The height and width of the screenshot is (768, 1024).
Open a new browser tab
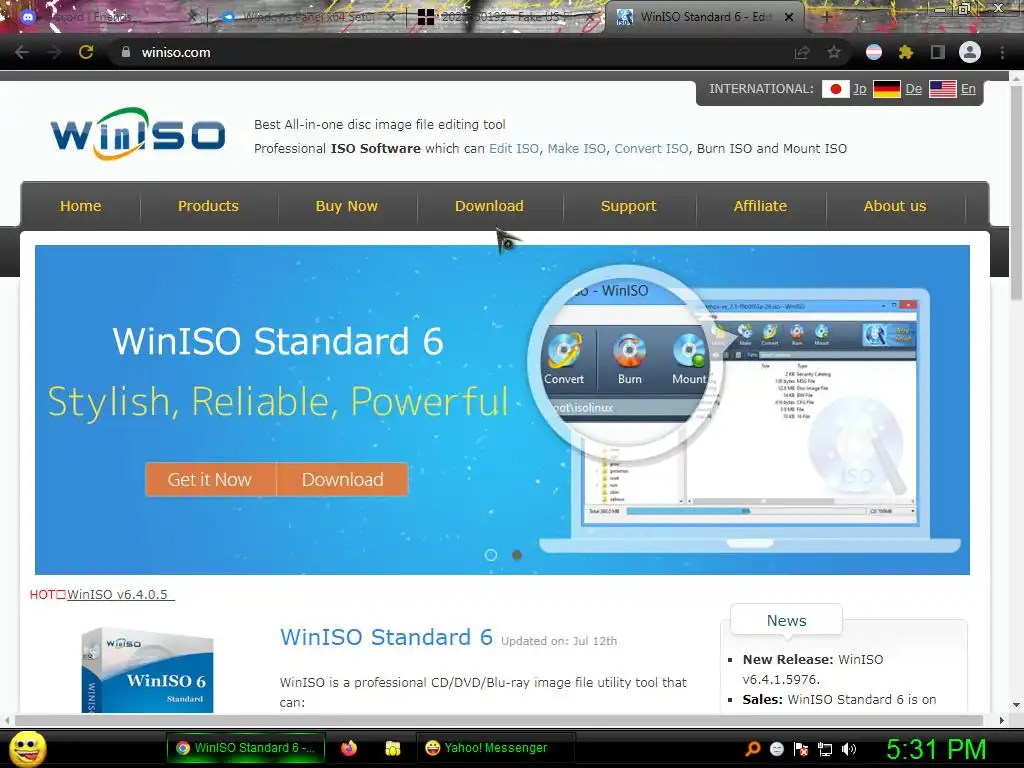[x=827, y=17]
